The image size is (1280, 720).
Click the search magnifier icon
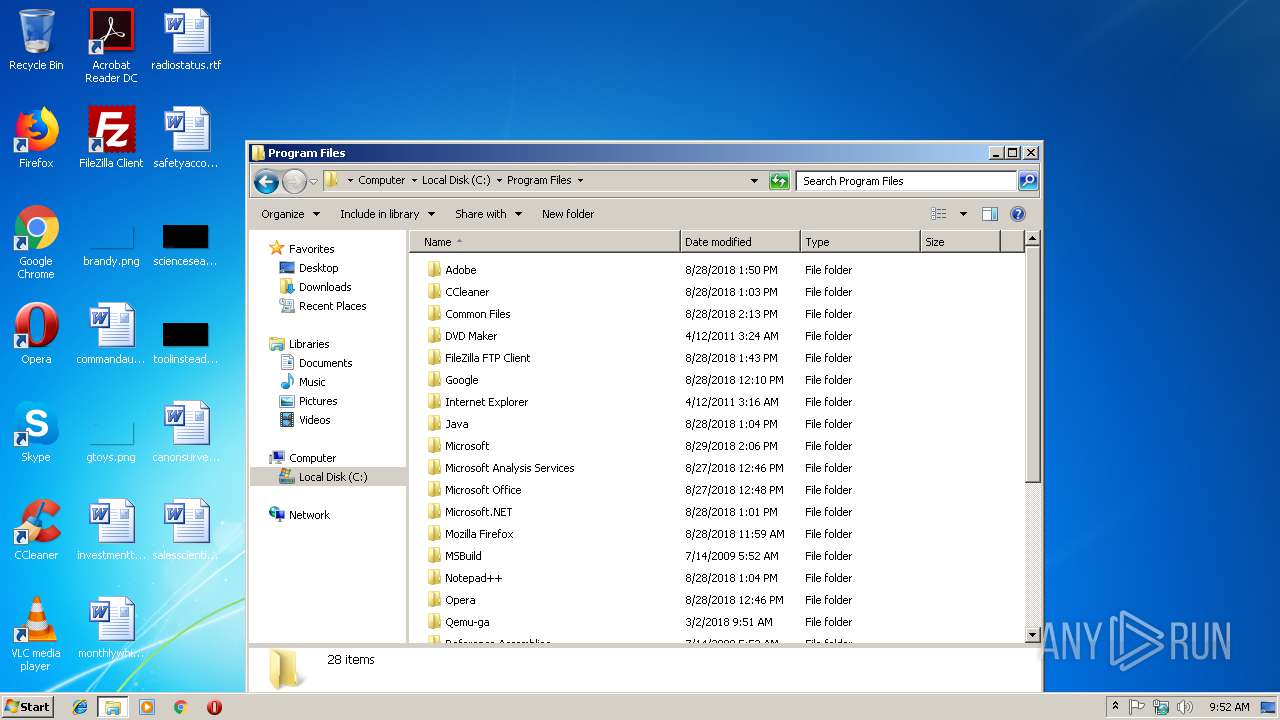[x=1027, y=181]
